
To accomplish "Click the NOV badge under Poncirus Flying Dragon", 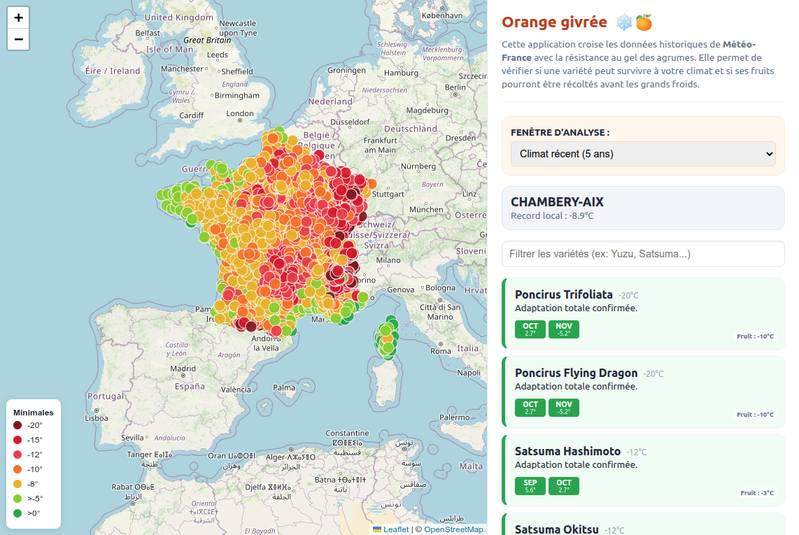I will (563, 407).
